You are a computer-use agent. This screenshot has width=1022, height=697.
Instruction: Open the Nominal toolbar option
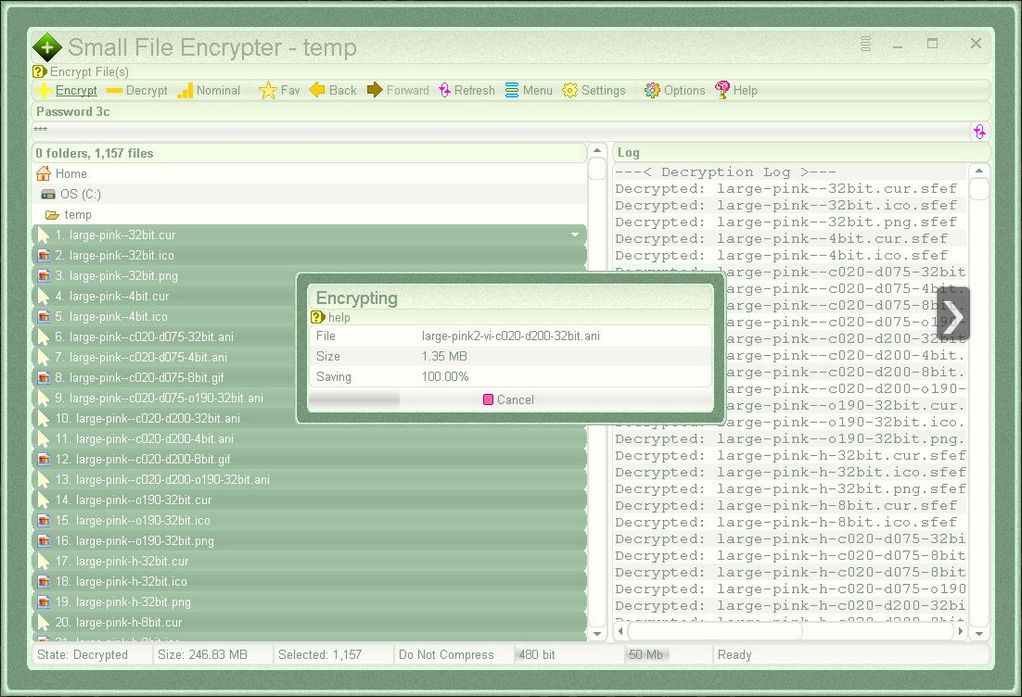[x=209, y=91]
